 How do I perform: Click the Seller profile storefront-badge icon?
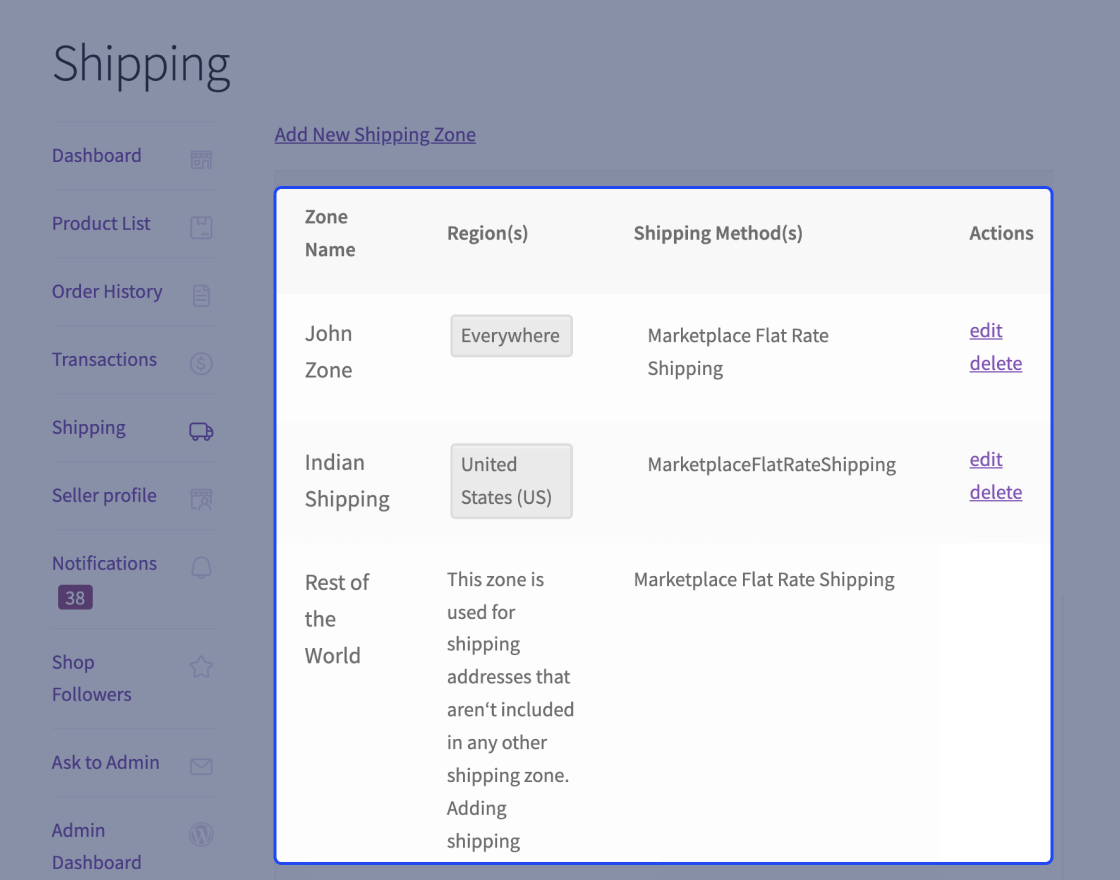[x=201, y=499]
